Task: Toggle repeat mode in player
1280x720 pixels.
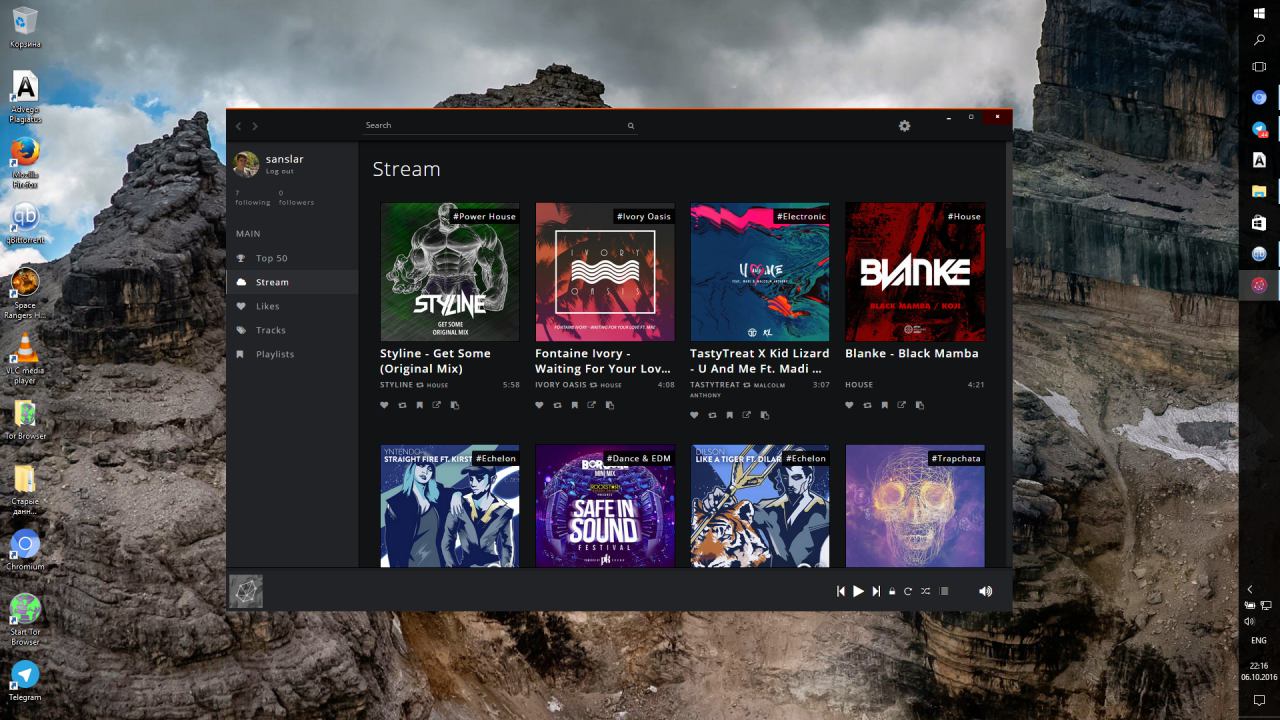Action: coord(908,591)
